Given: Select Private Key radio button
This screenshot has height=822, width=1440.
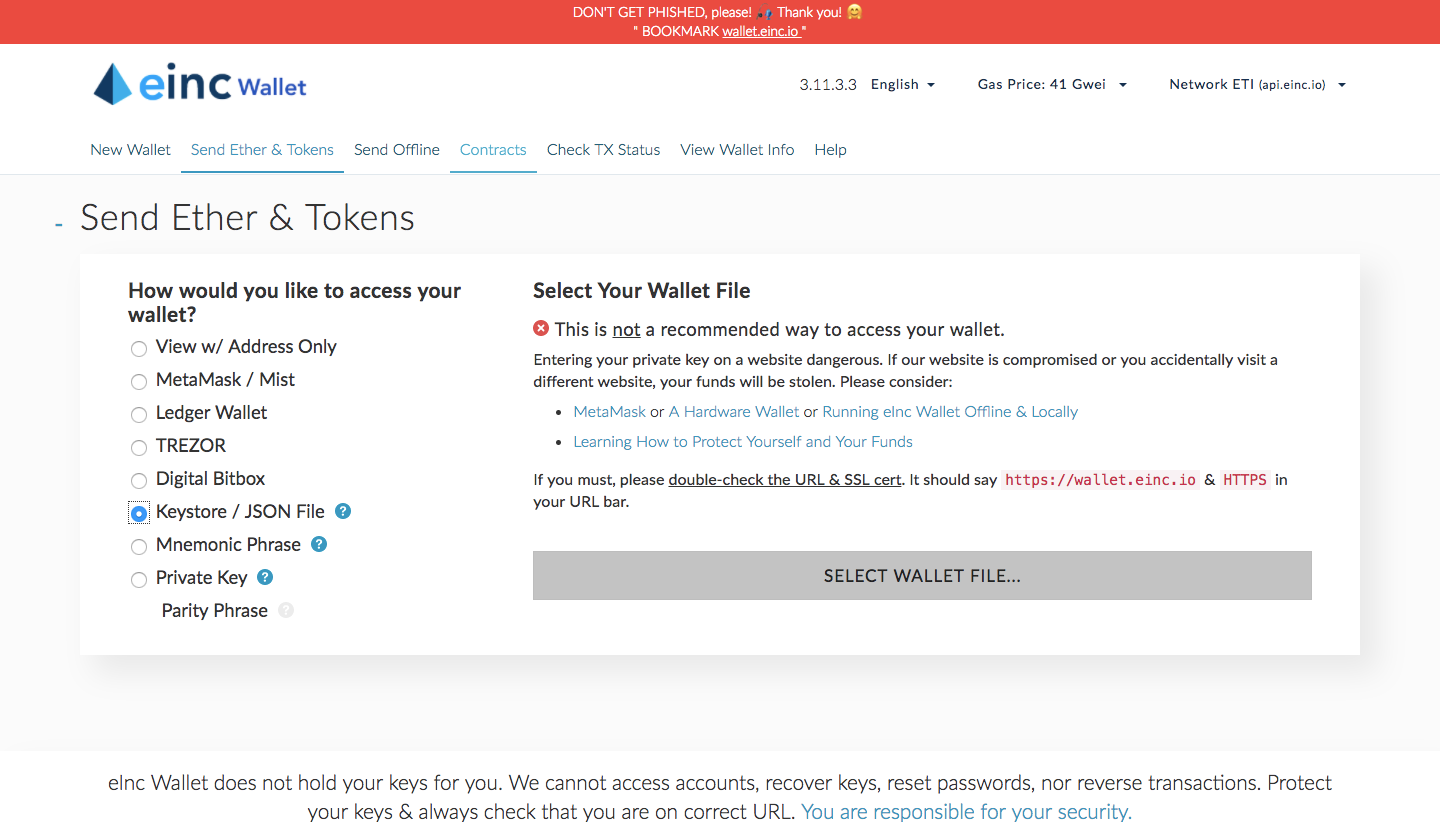Looking at the screenshot, I should [x=139, y=580].
